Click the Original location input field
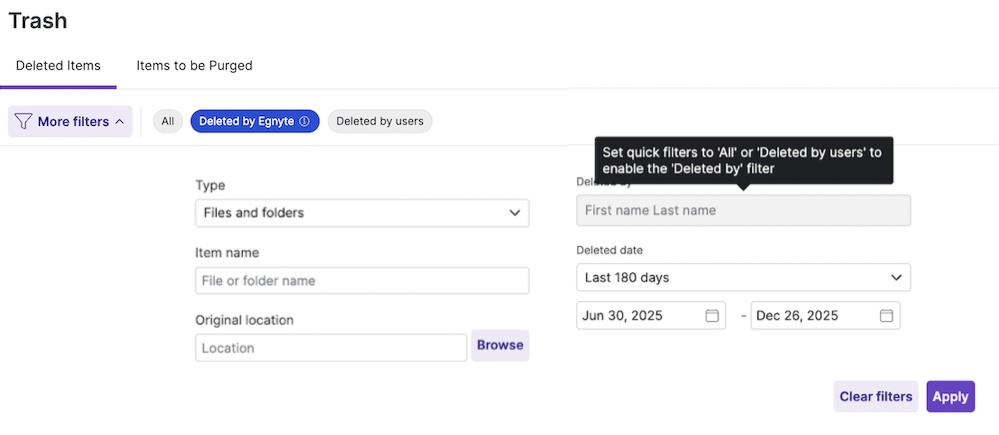Viewport: 999px width, 435px height. coord(331,348)
